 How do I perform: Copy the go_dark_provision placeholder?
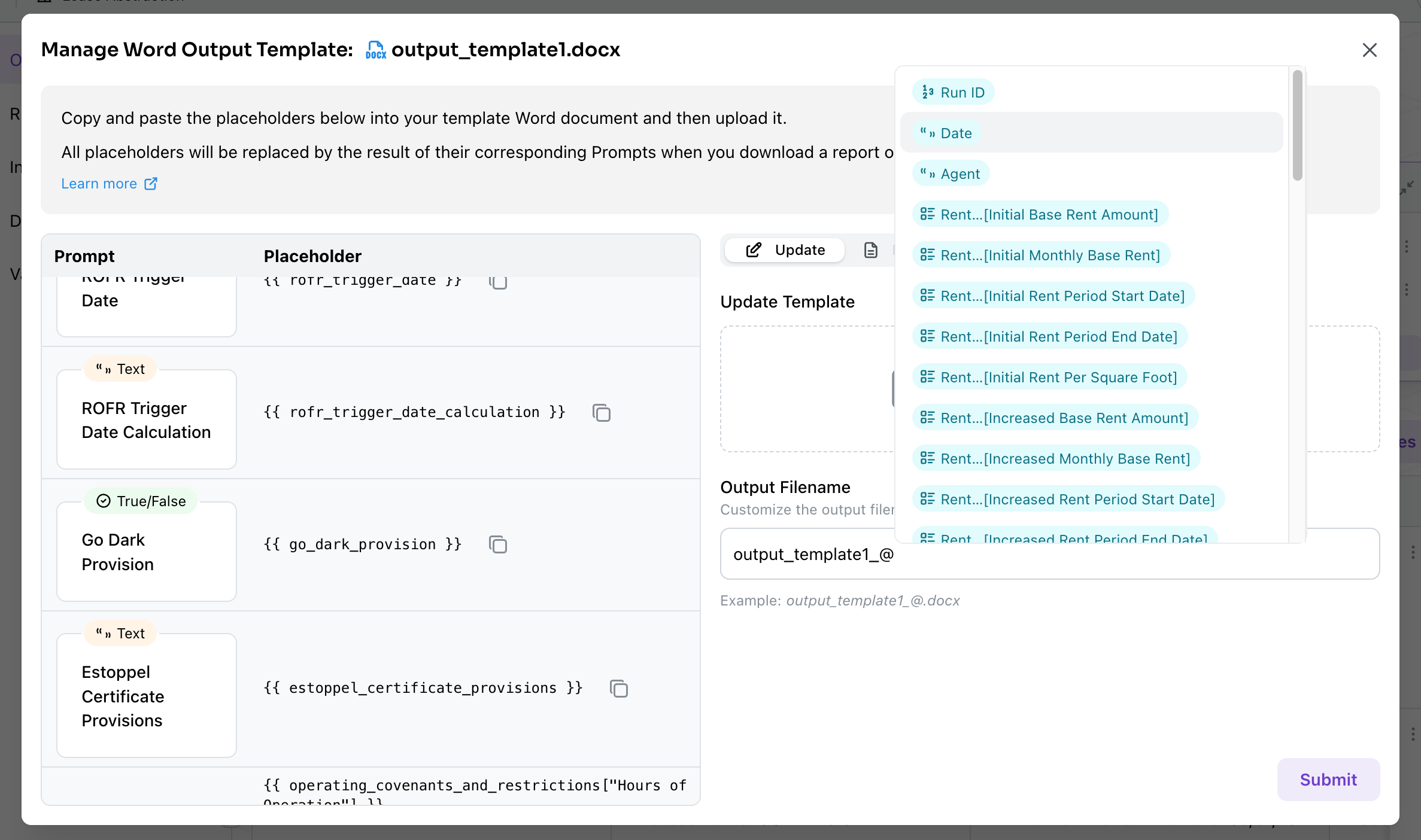click(497, 544)
